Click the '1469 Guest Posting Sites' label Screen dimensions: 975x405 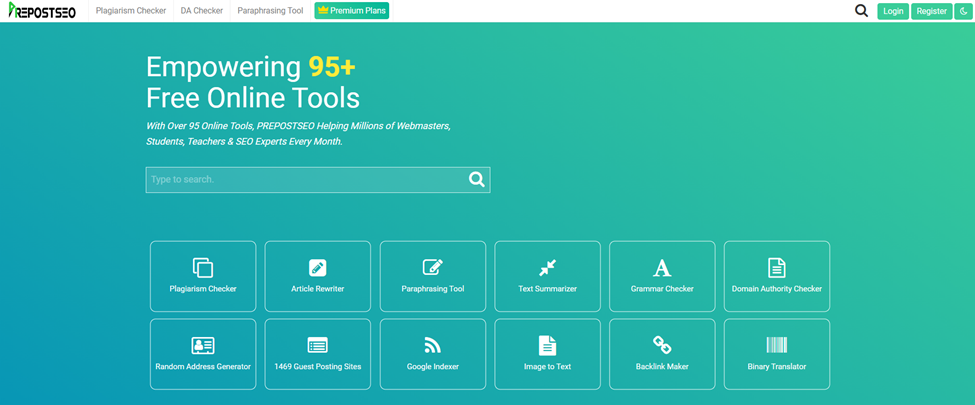pos(318,366)
